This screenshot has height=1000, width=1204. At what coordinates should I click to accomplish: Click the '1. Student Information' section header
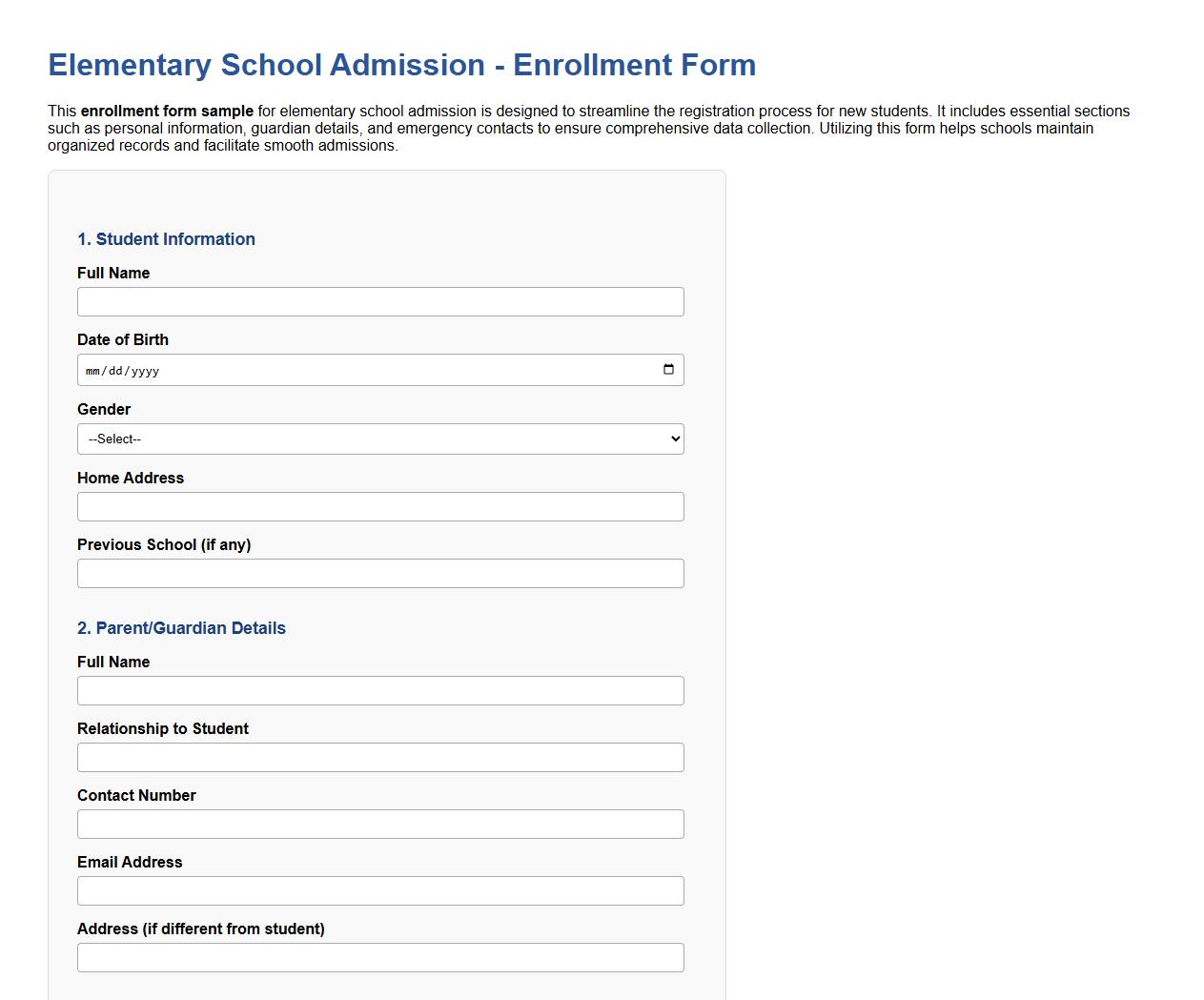tap(167, 239)
